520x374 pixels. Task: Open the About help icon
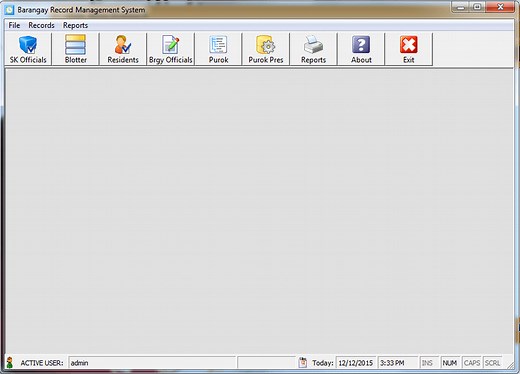(361, 49)
